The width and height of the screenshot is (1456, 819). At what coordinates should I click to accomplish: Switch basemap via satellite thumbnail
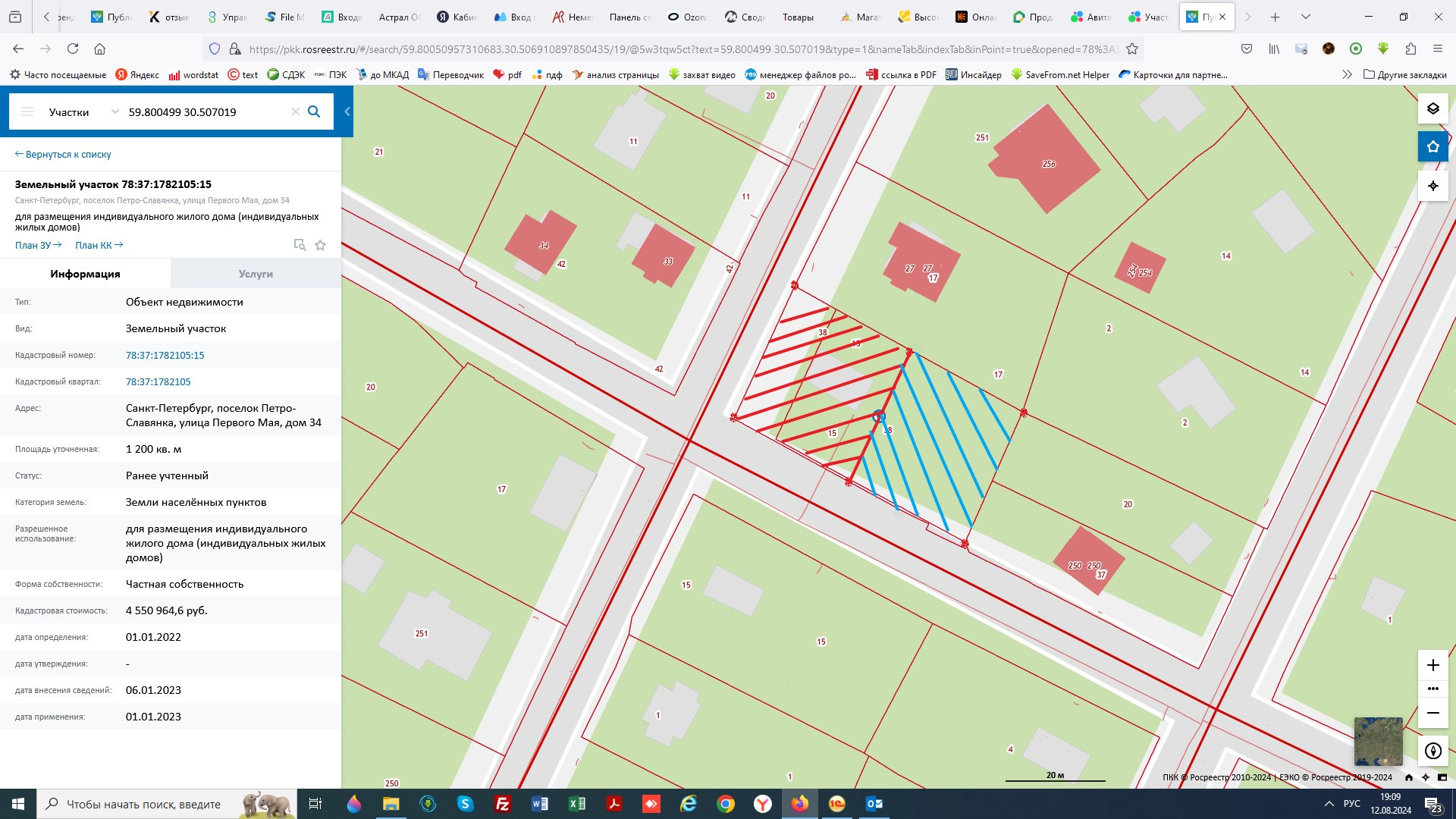coord(1378,741)
